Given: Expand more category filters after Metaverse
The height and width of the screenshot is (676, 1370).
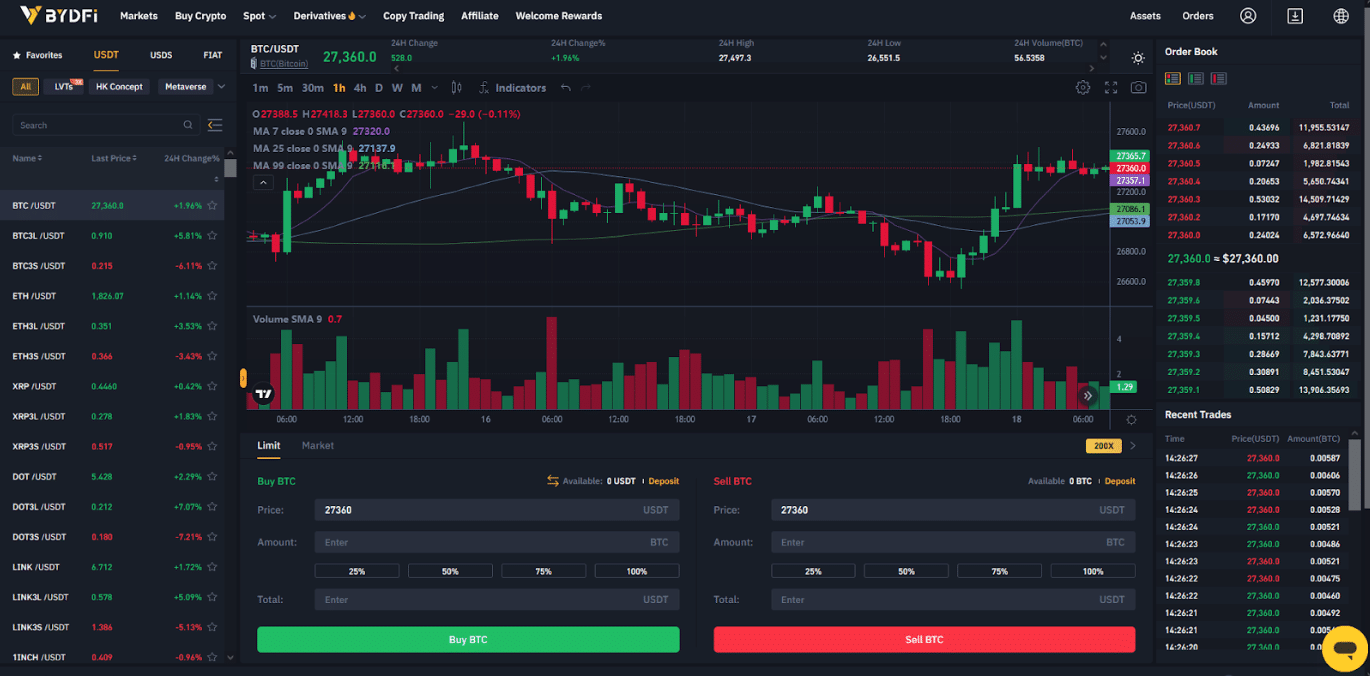Looking at the screenshot, I should [221, 87].
